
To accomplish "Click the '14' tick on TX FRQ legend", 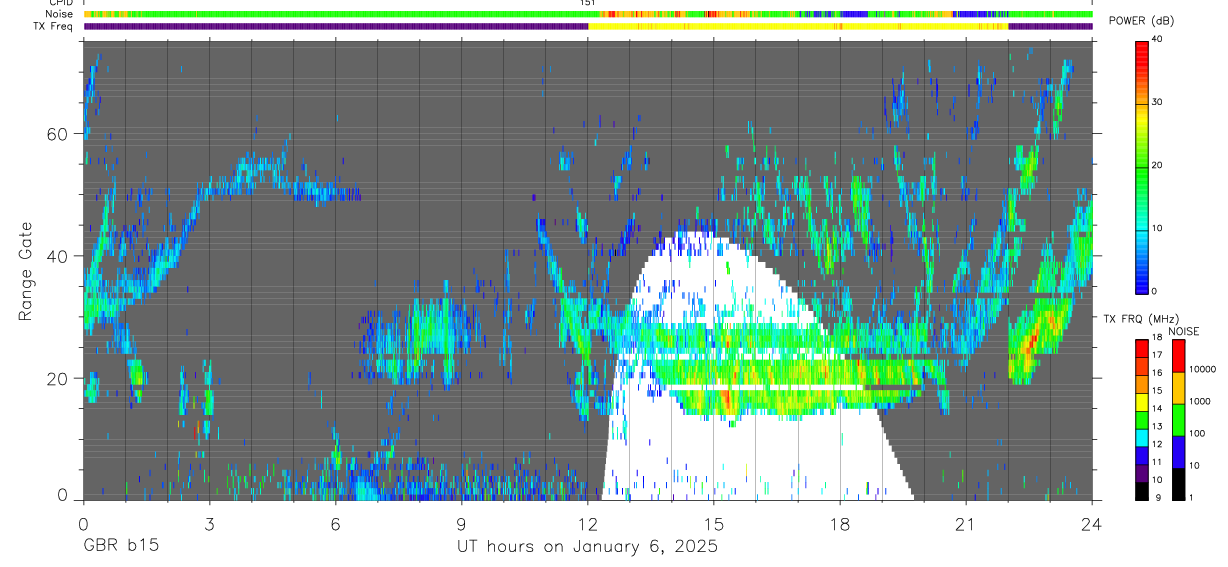I will pyautogui.click(x=1157, y=408).
